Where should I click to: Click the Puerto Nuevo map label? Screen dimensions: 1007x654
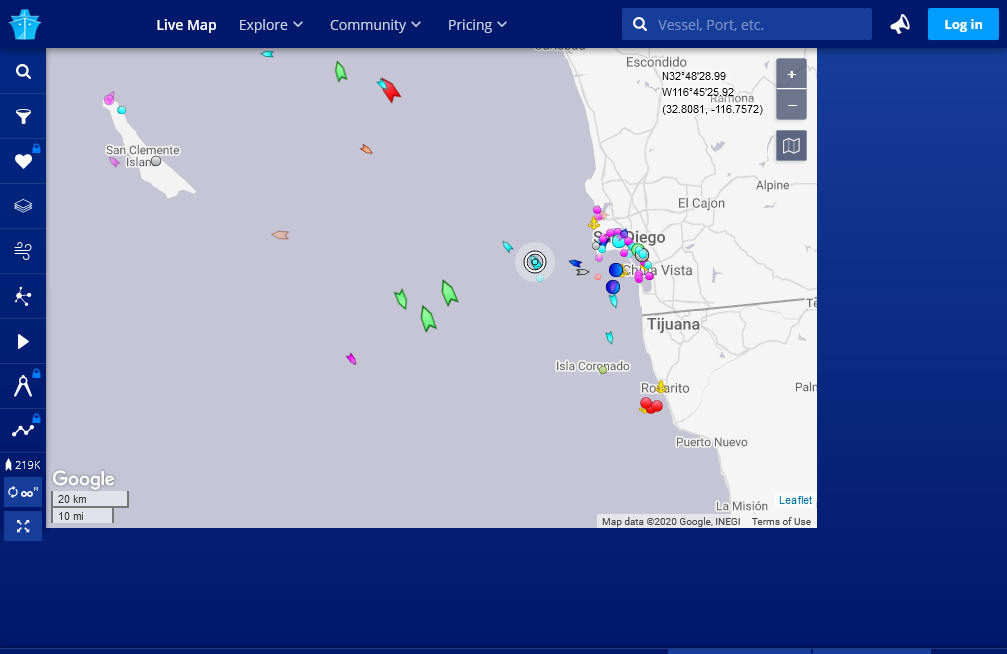(x=712, y=442)
